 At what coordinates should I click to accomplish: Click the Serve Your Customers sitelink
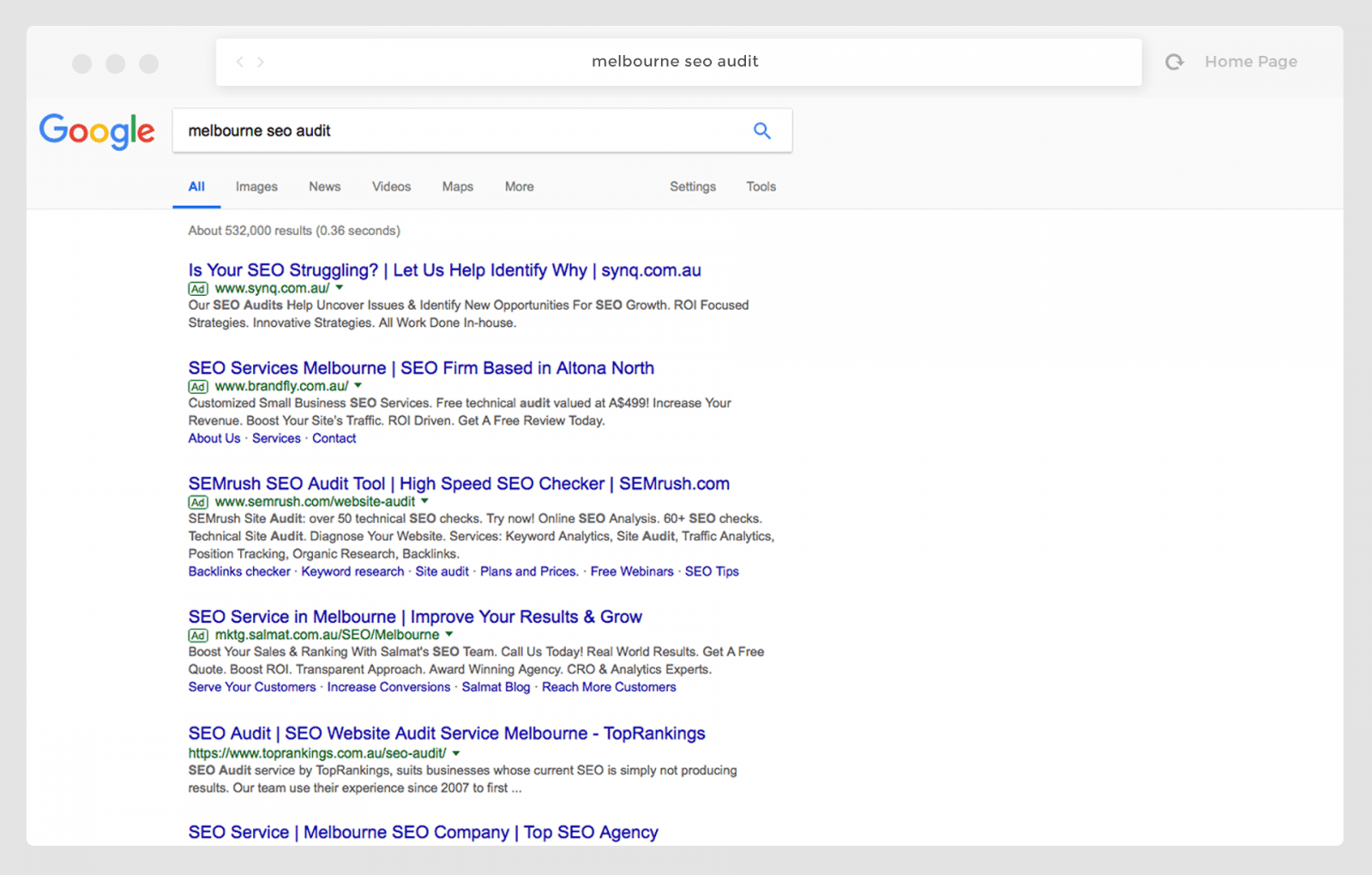pos(252,687)
